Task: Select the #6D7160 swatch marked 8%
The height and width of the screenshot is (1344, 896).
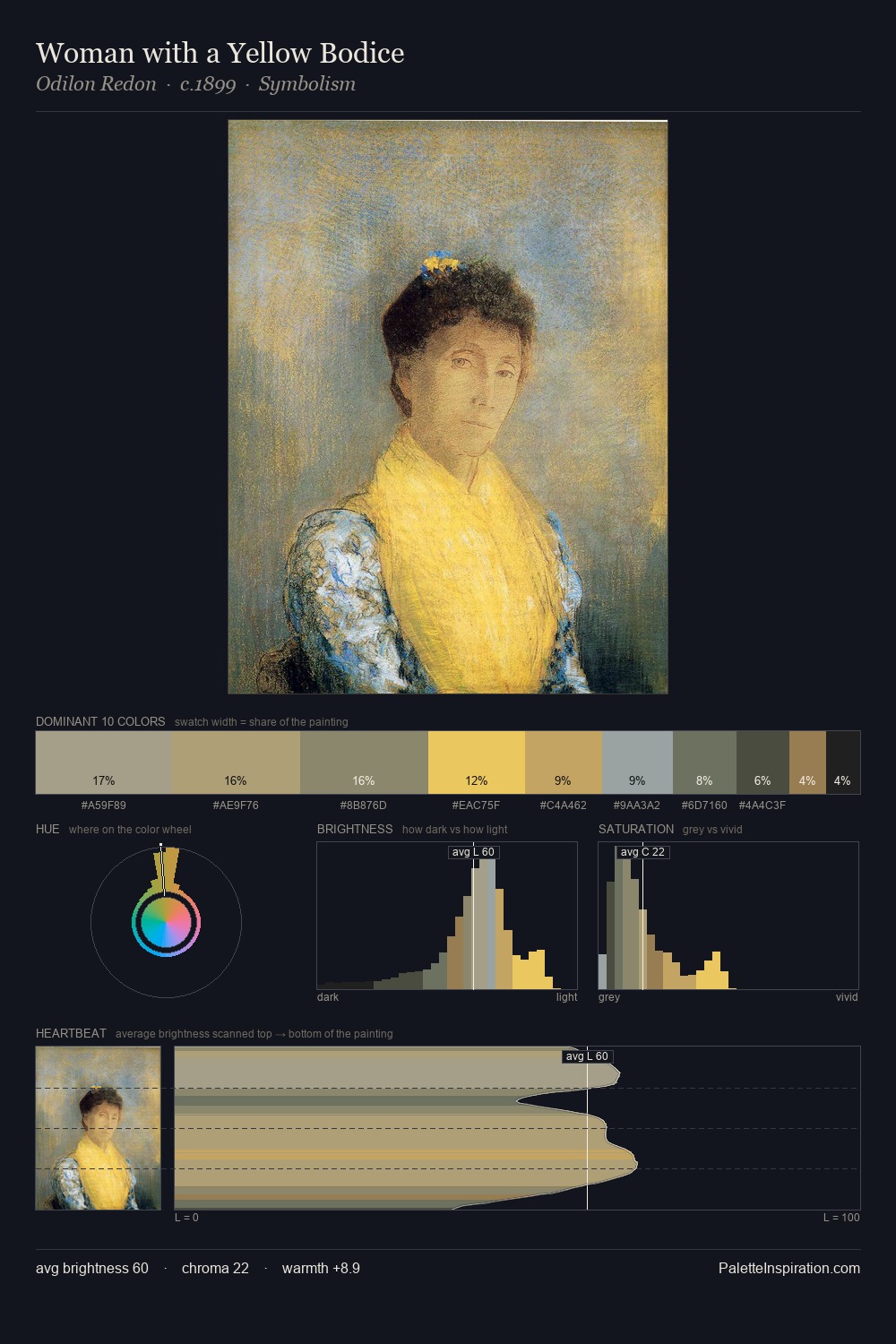Action: (704, 762)
